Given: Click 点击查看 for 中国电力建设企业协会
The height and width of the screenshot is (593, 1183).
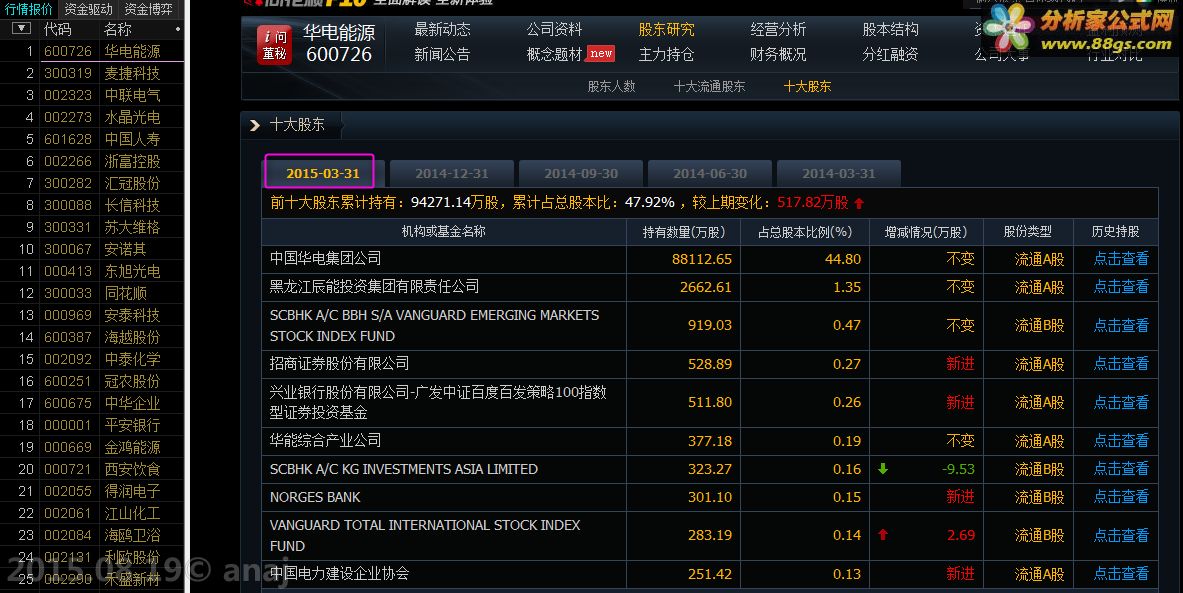Looking at the screenshot, I should (x=1121, y=573).
